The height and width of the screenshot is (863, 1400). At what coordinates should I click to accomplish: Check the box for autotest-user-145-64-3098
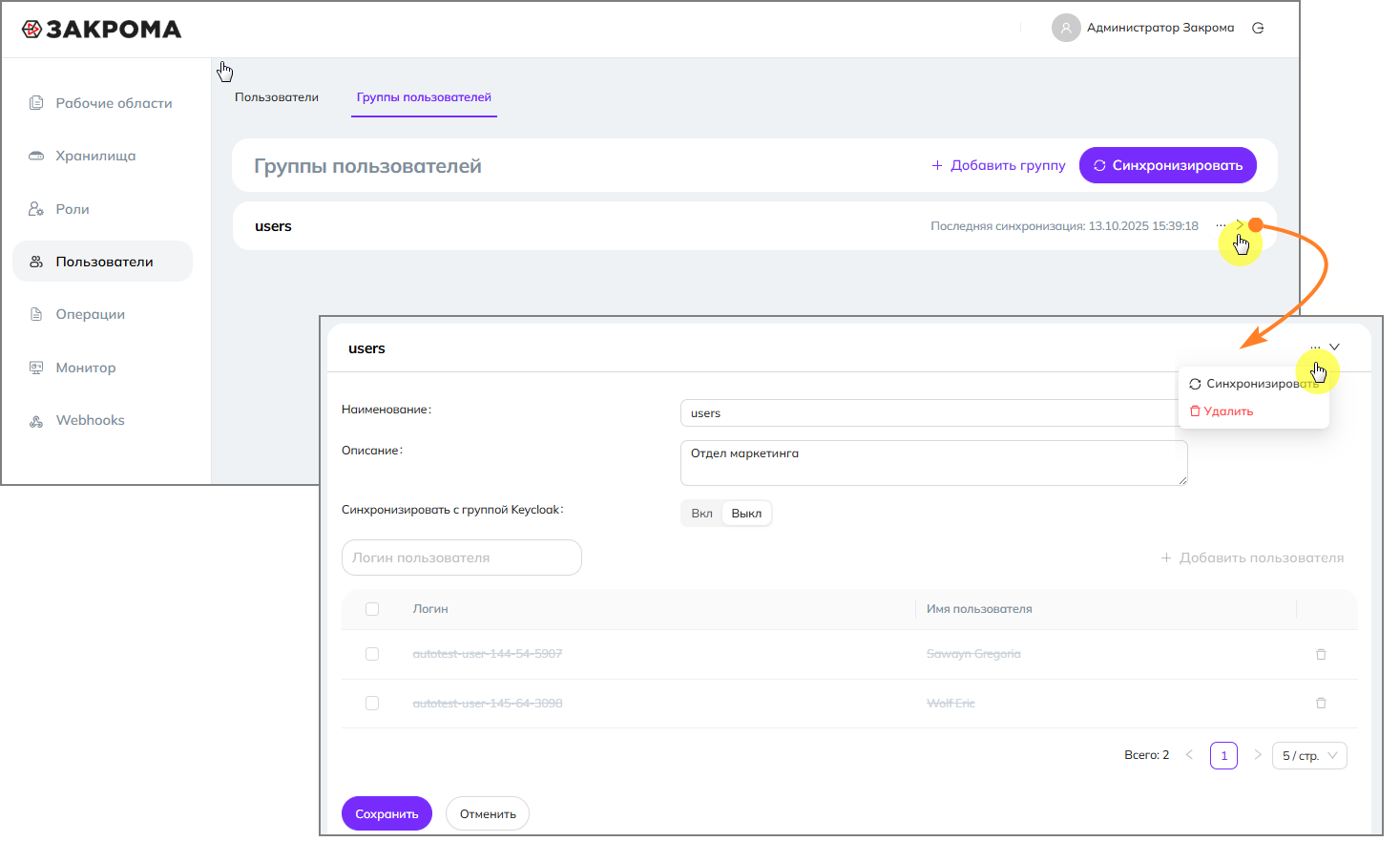pos(372,704)
